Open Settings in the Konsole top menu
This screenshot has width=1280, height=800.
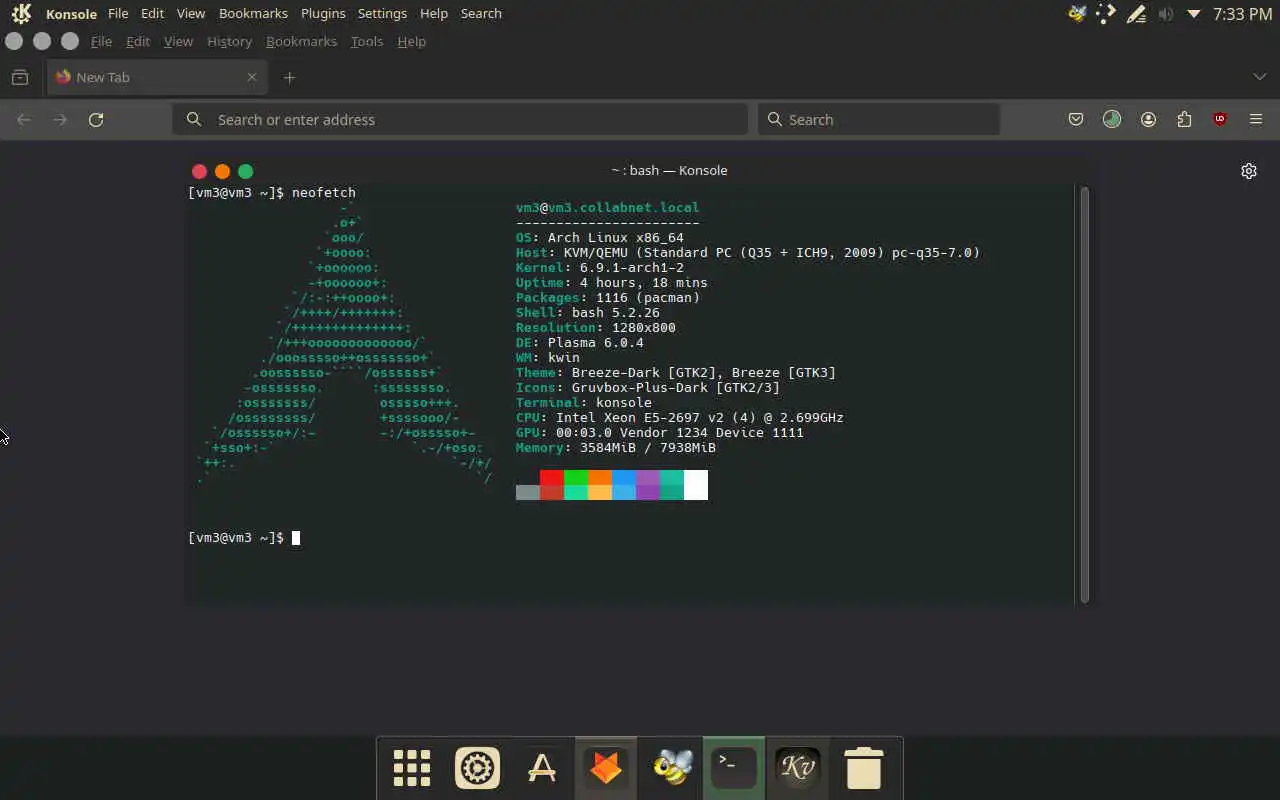click(382, 14)
